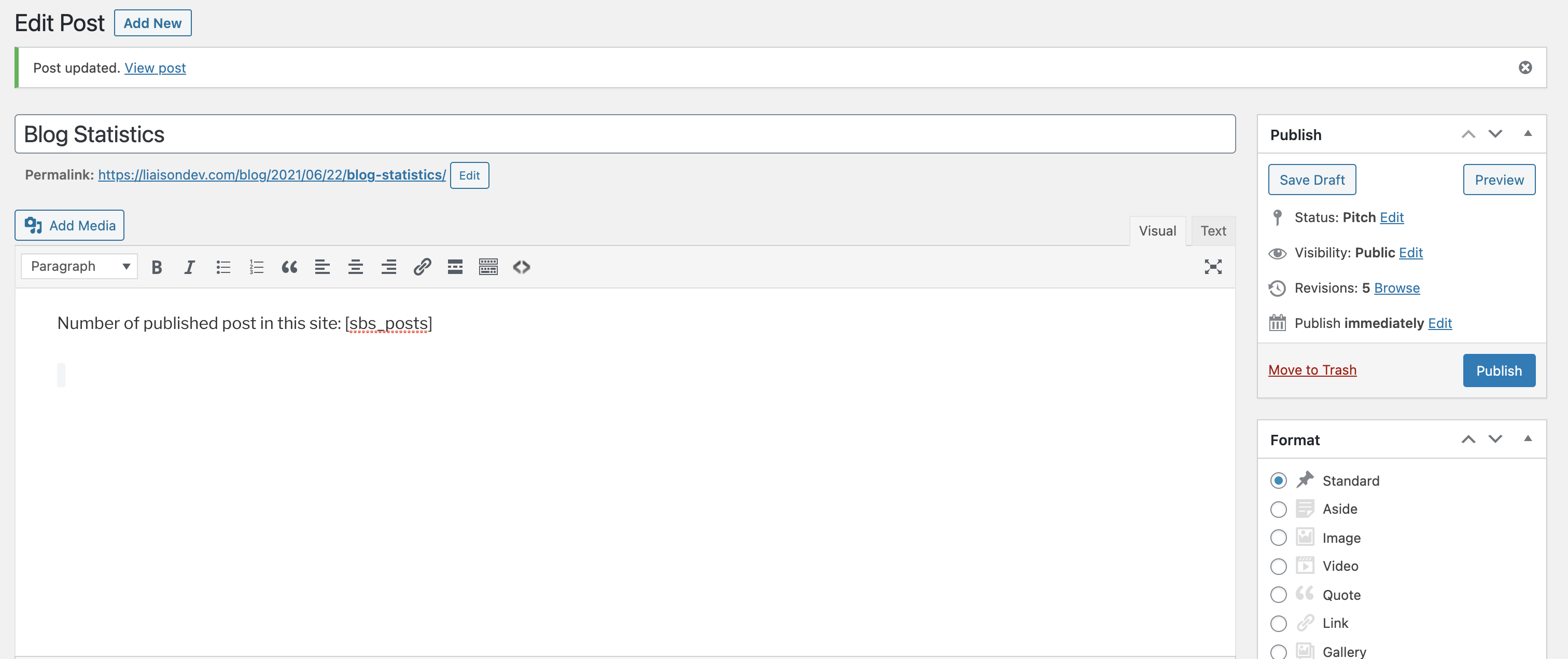Click the HTML source code icon
Screen dimensions: 1568x659
tap(521, 266)
